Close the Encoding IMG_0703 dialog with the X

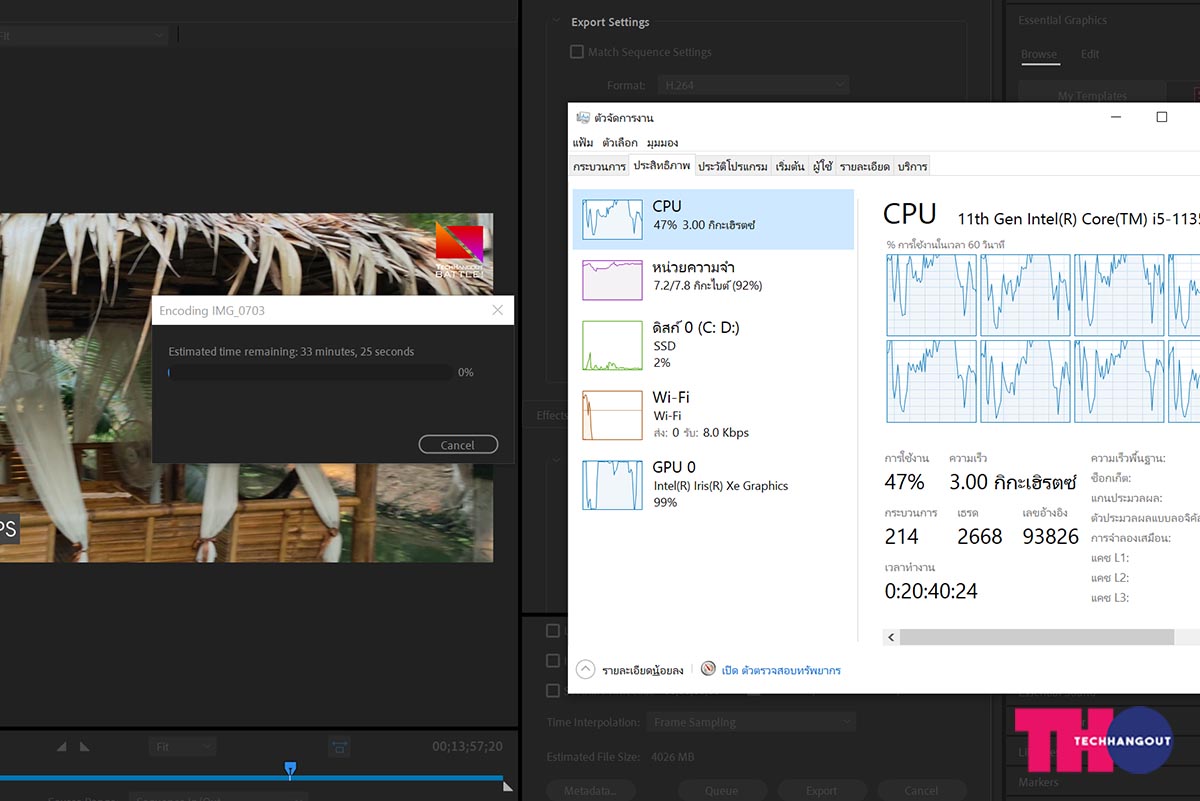tap(498, 310)
